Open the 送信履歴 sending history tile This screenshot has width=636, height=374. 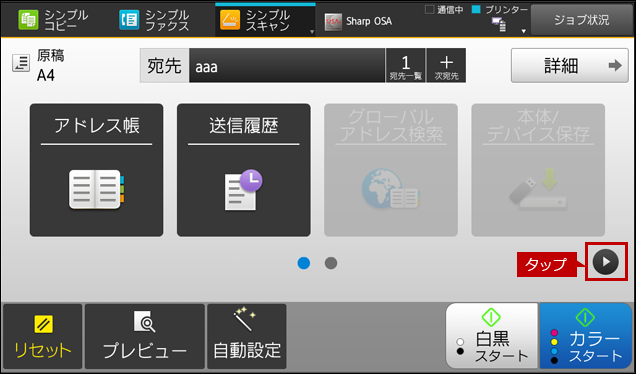[244, 170]
